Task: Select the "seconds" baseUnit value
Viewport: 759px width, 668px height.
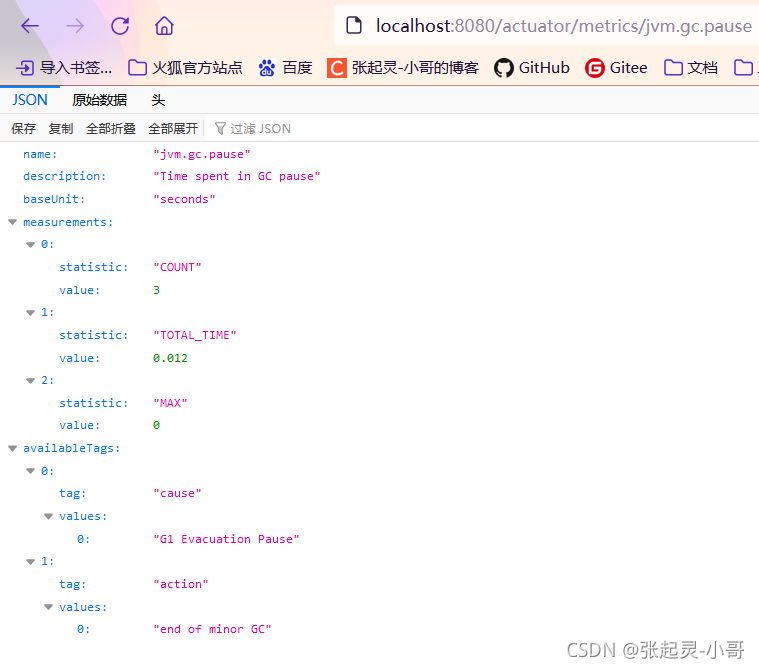Action: pos(184,199)
